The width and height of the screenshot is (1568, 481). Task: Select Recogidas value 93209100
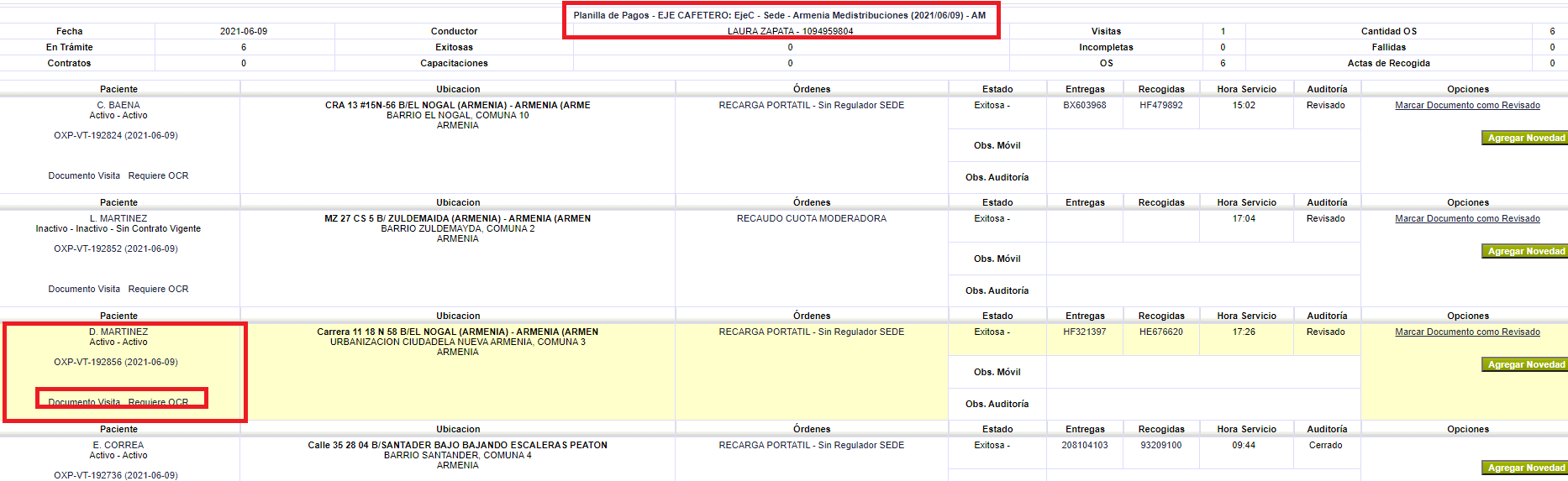coord(1161,446)
